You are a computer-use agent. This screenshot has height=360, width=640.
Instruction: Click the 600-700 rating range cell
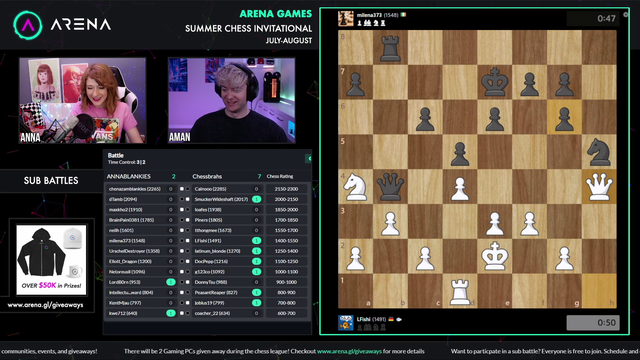287,313
